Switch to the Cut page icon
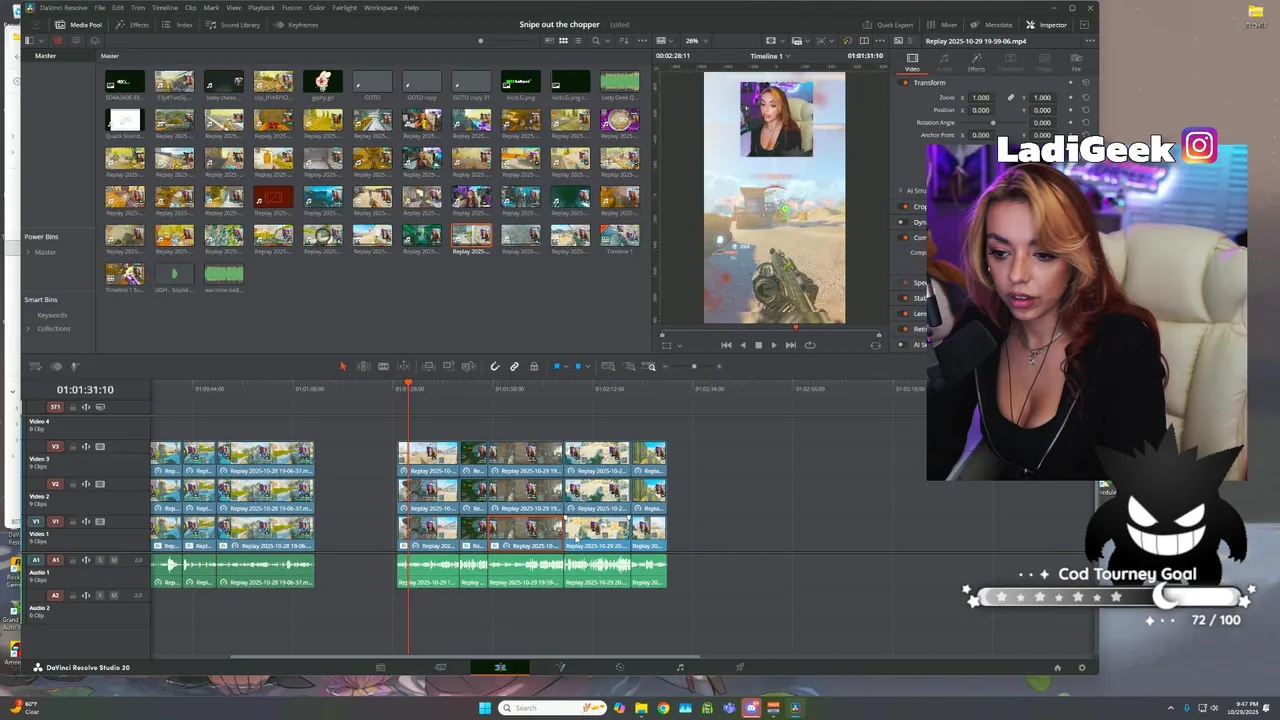This screenshot has height=720, width=1280. click(x=440, y=667)
